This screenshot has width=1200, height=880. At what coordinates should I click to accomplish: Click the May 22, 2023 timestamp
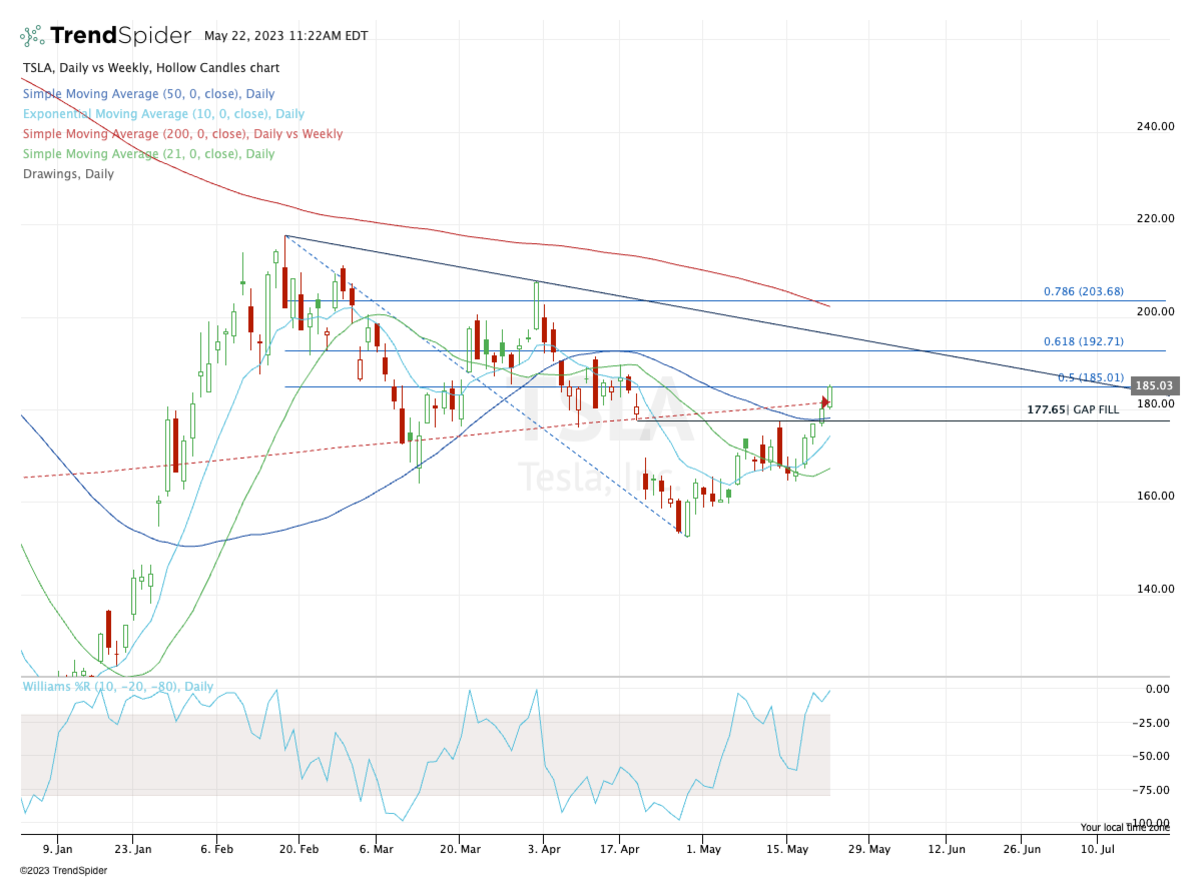[x=285, y=36]
